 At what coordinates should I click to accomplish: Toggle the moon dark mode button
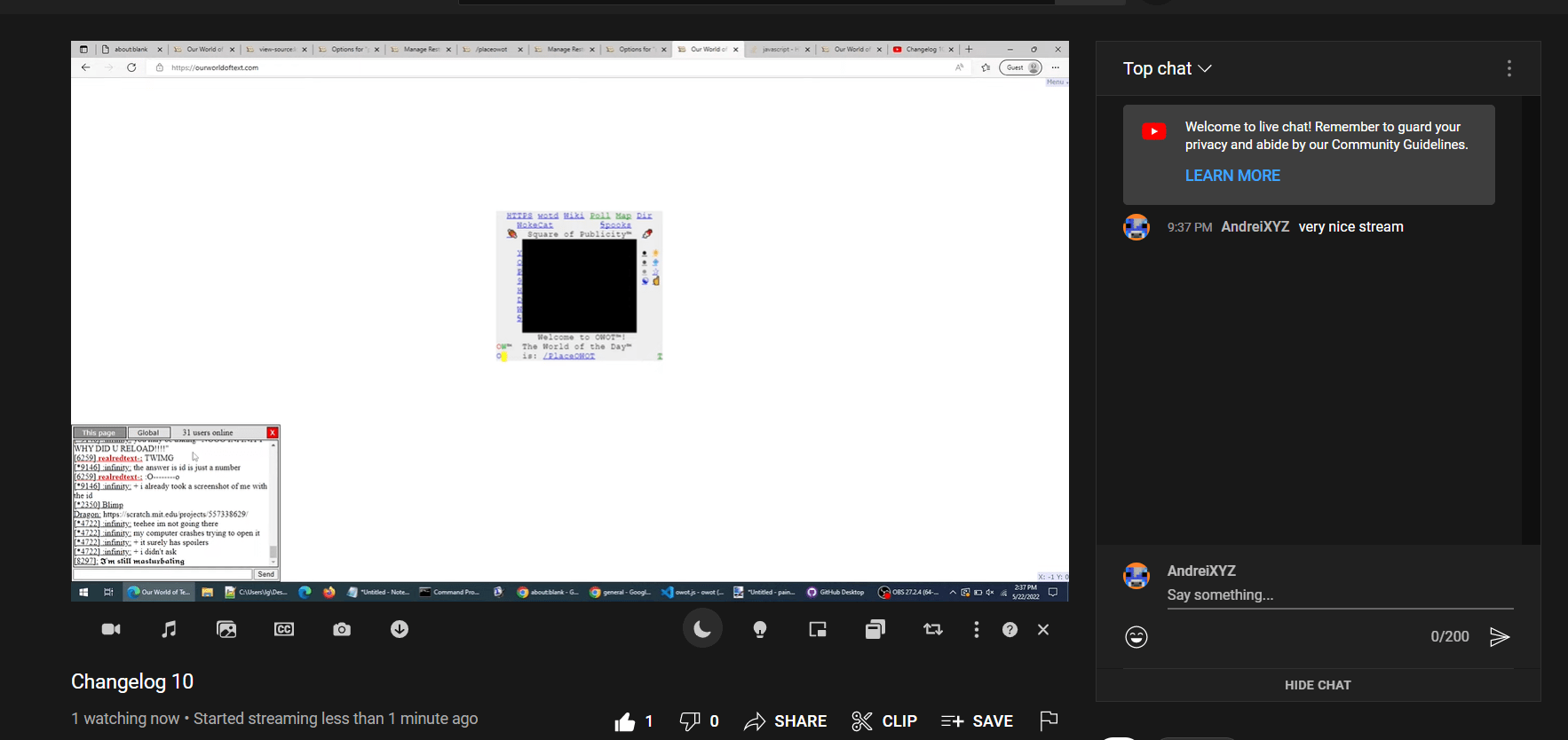coord(702,629)
